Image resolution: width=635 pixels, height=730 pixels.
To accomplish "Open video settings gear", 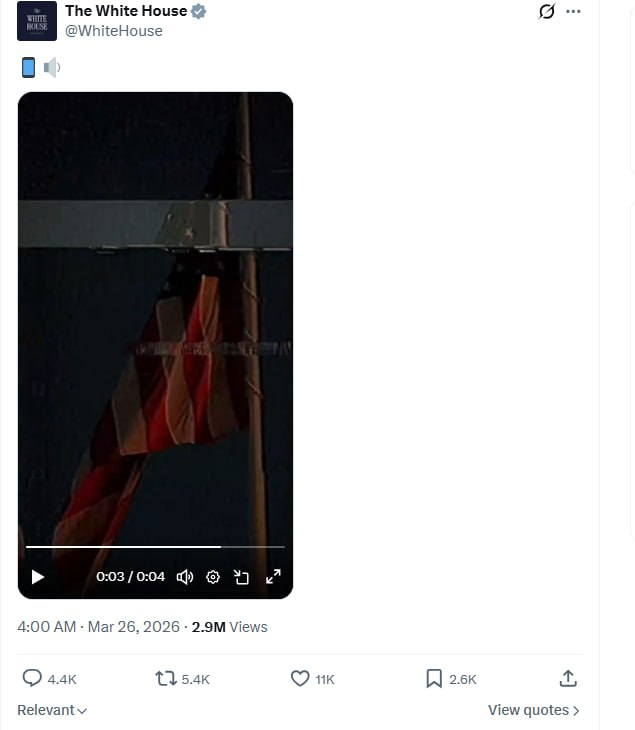I will (213, 577).
